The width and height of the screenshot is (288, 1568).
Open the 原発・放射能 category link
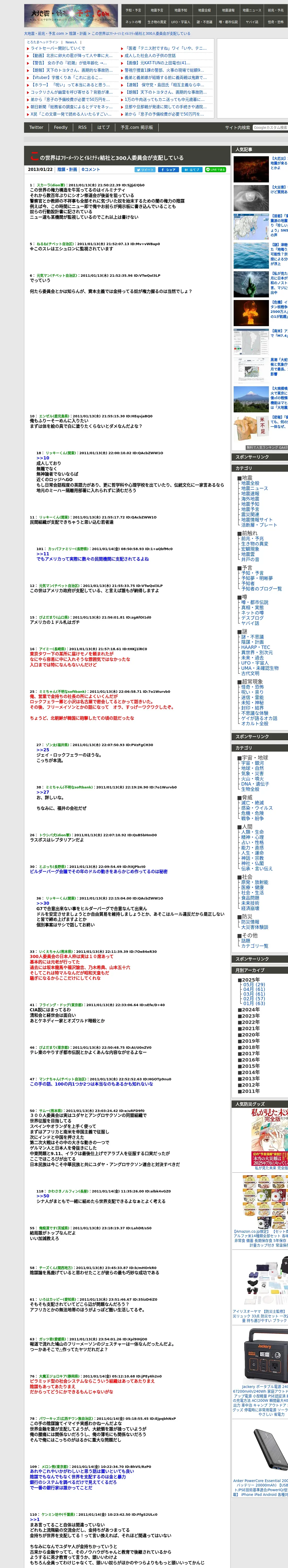point(254,882)
